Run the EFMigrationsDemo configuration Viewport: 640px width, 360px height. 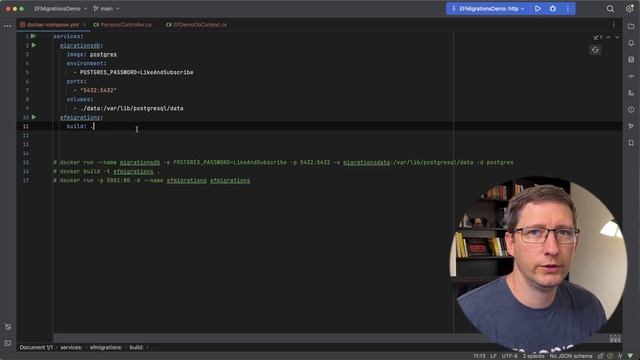pyautogui.click(x=538, y=9)
